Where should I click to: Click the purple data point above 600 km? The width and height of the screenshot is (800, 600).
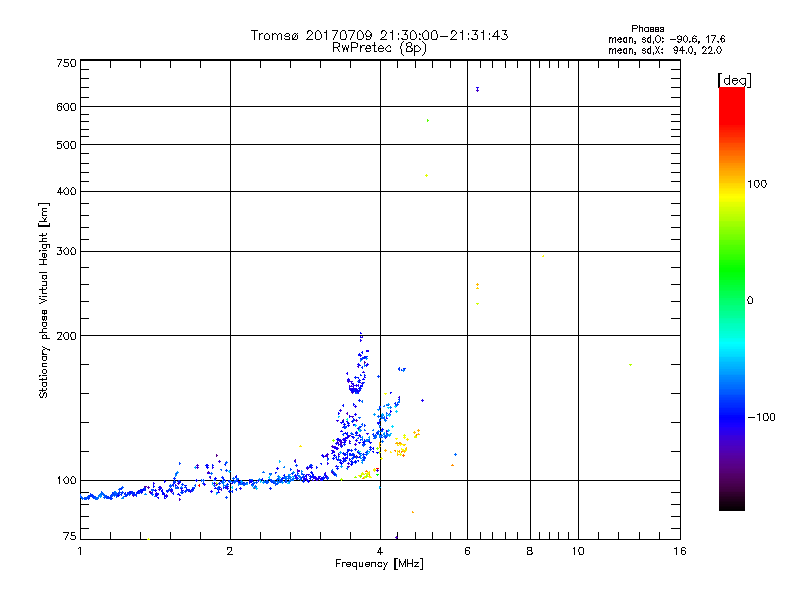[478, 89]
